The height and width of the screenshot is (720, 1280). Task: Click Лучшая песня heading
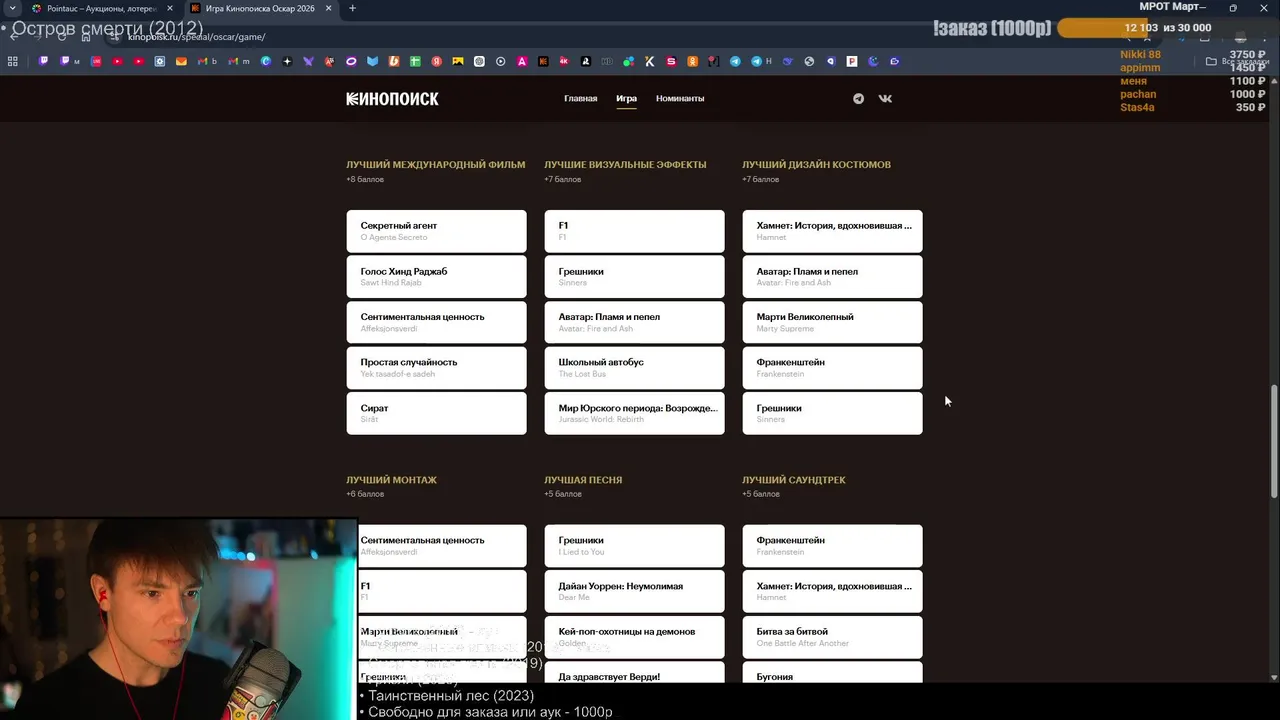coord(583,480)
